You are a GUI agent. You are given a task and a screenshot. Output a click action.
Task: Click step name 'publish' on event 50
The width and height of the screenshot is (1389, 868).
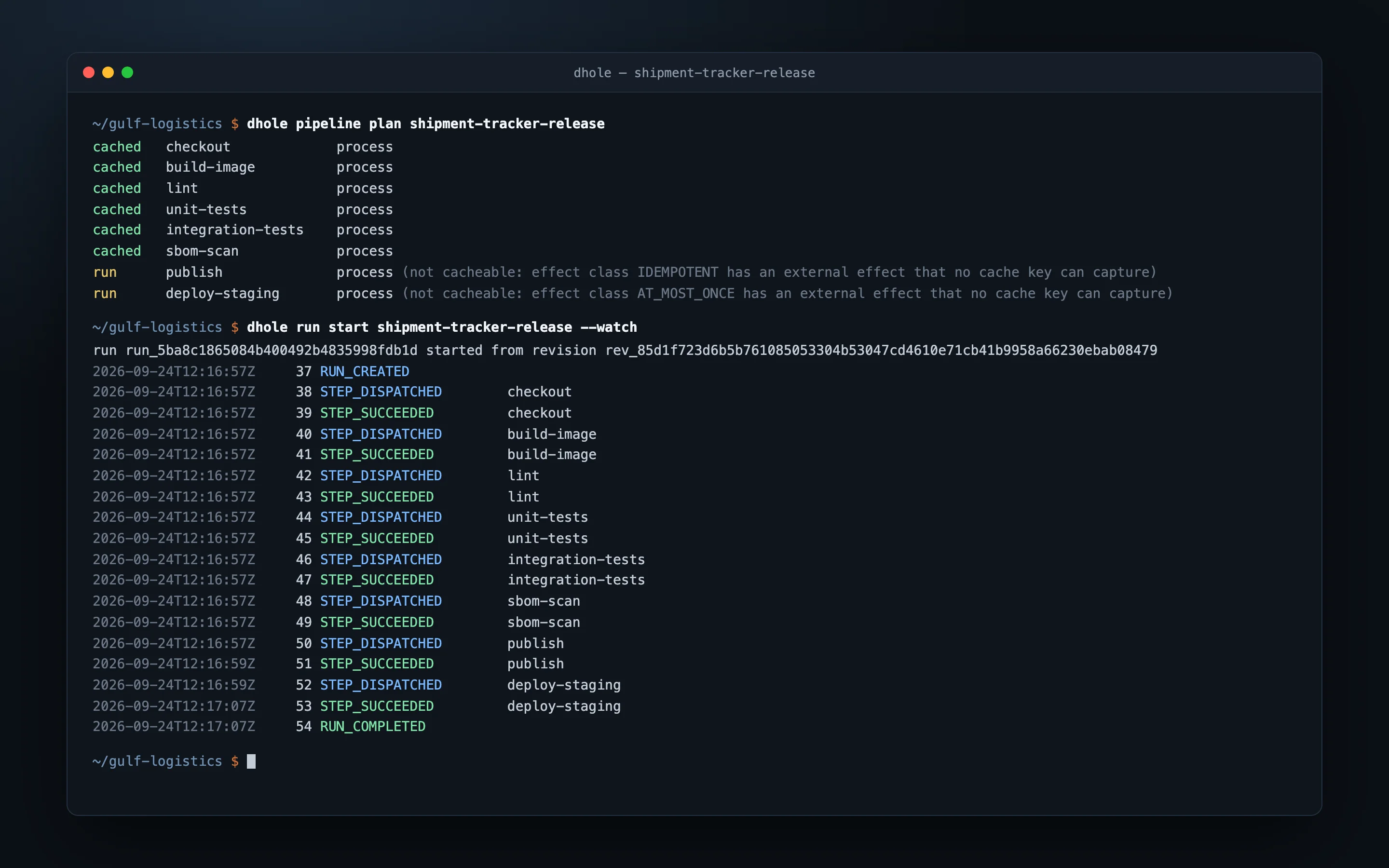click(x=535, y=643)
